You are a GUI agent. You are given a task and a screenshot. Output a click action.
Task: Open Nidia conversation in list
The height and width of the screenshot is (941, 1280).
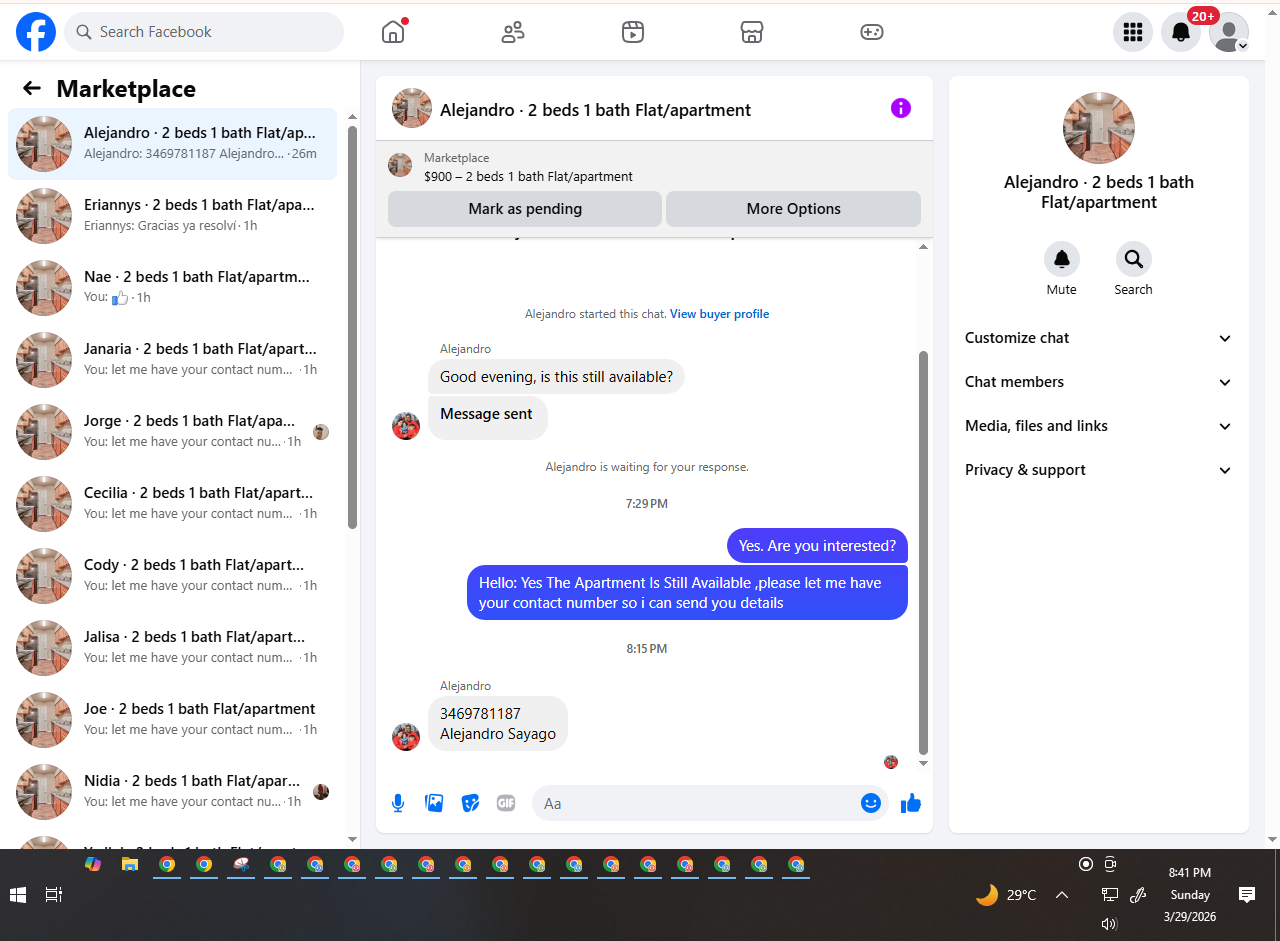[173, 792]
